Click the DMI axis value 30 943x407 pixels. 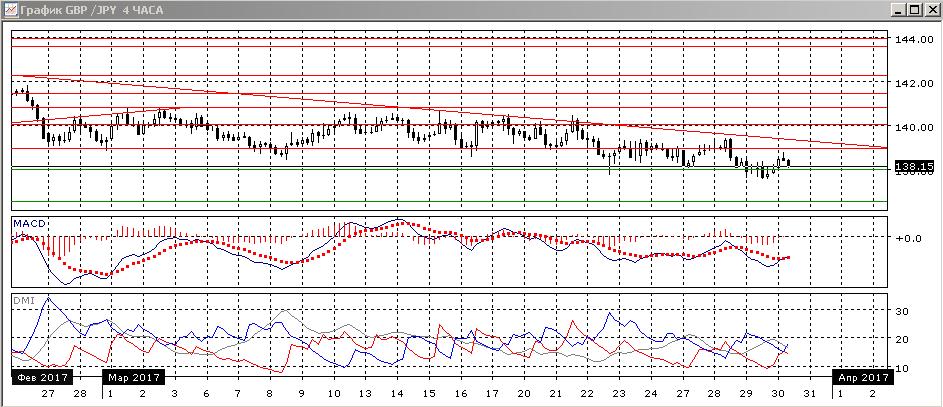pyautogui.click(x=903, y=311)
